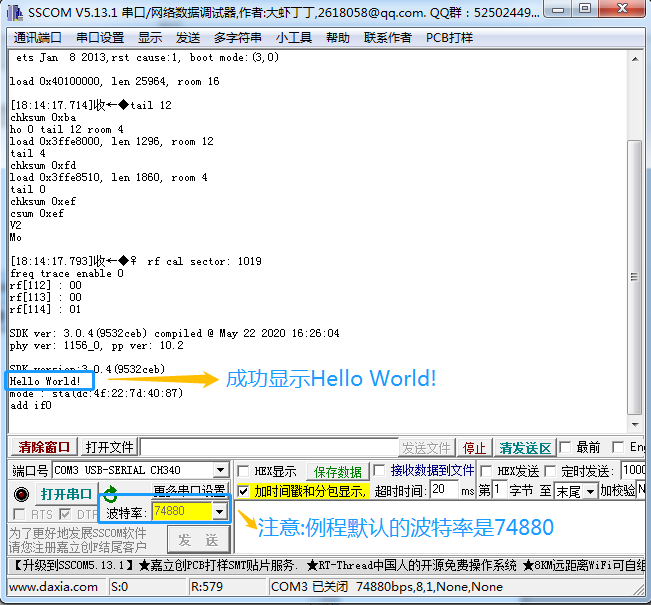The image size is (651, 605).
Task: Click the 发送文件 button
Action: pyautogui.click(x=426, y=448)
